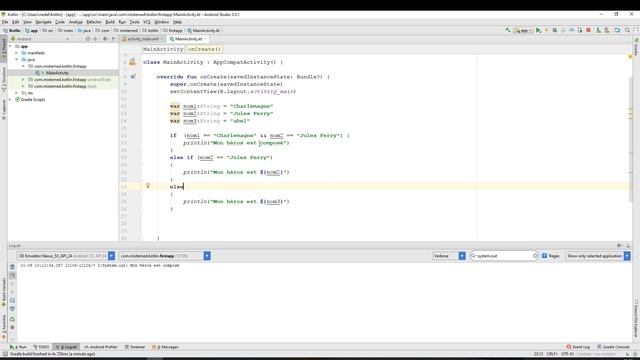The width and height of the screenshot is (640, 360).
Task: Open the Gradle Console button
Action: click(x=613, y=347)
